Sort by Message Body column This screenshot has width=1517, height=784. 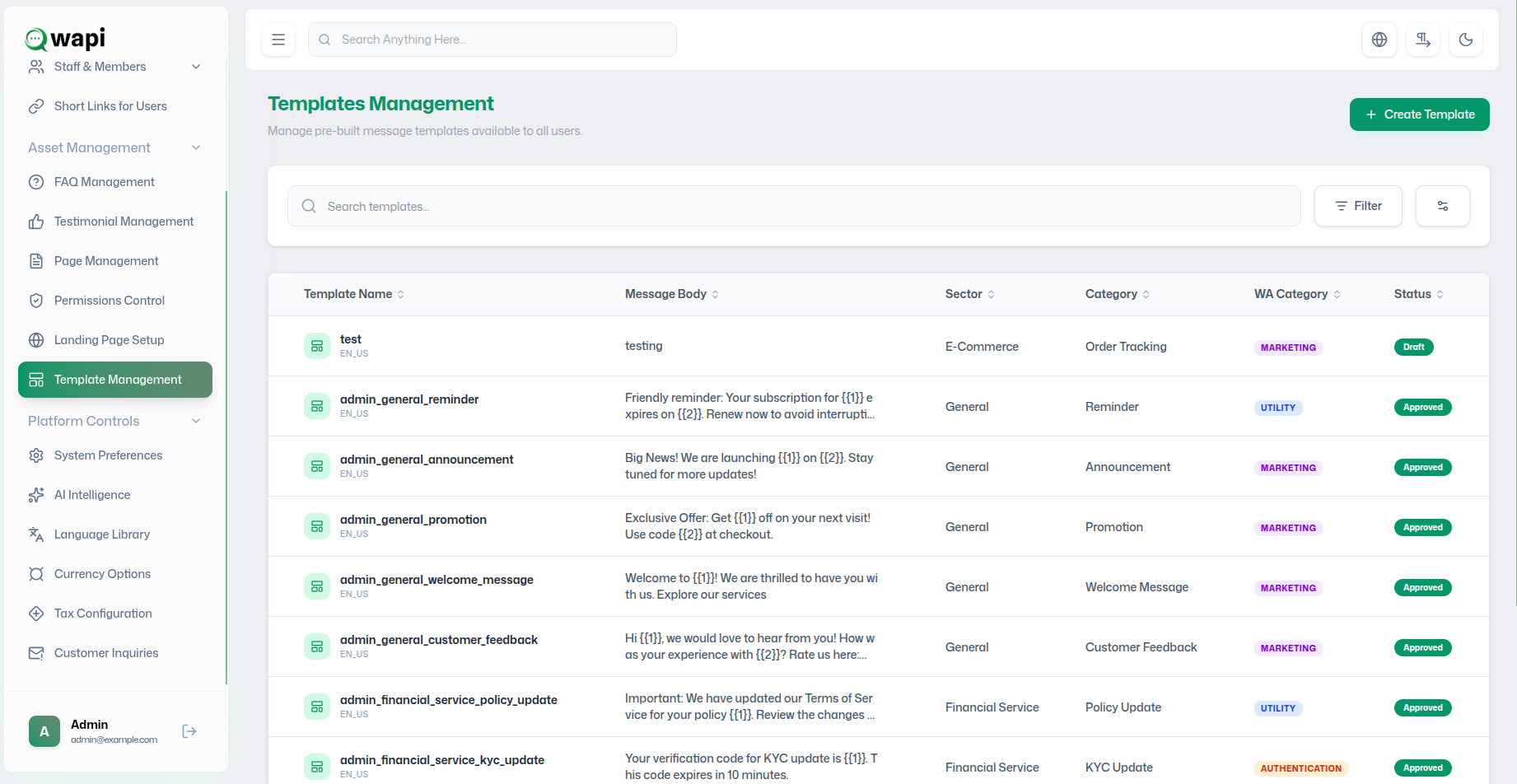coord(672,294)
